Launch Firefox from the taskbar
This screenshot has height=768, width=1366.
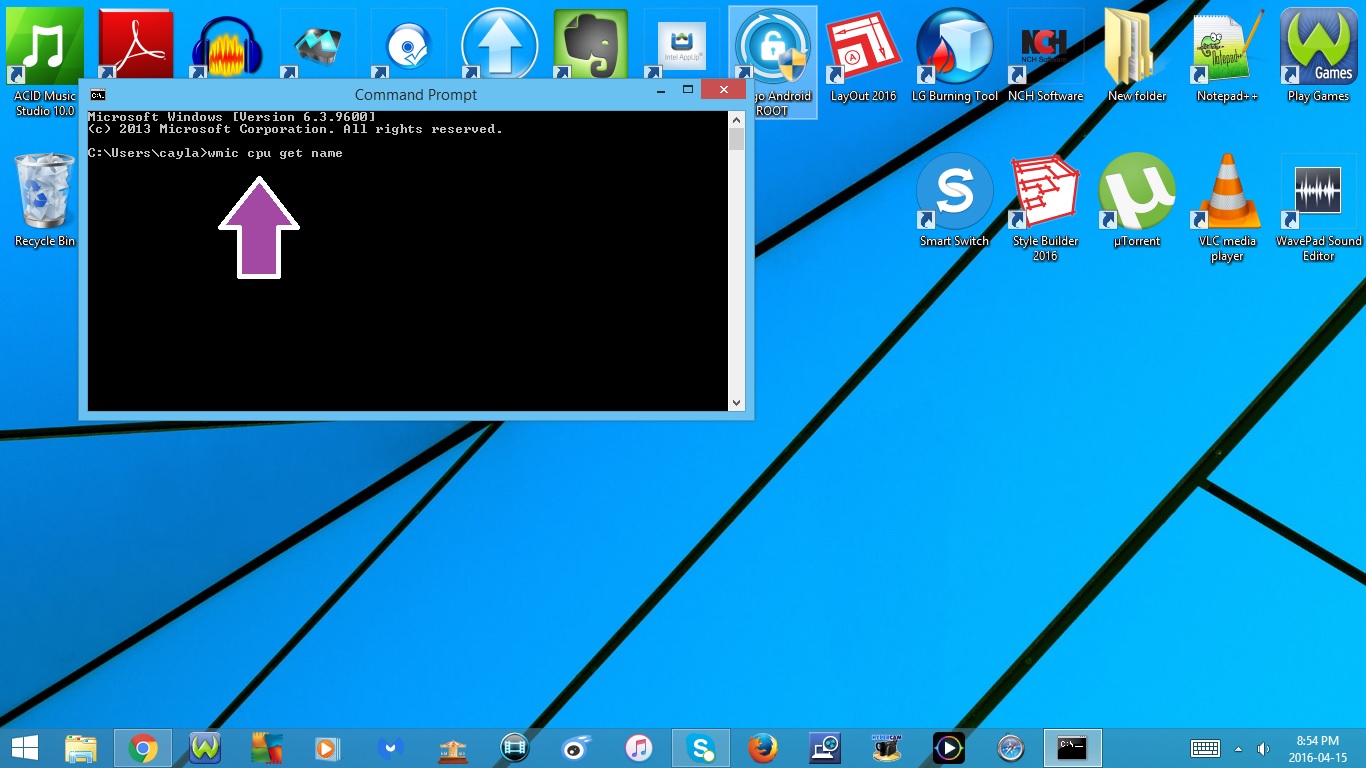click(763, 747)
